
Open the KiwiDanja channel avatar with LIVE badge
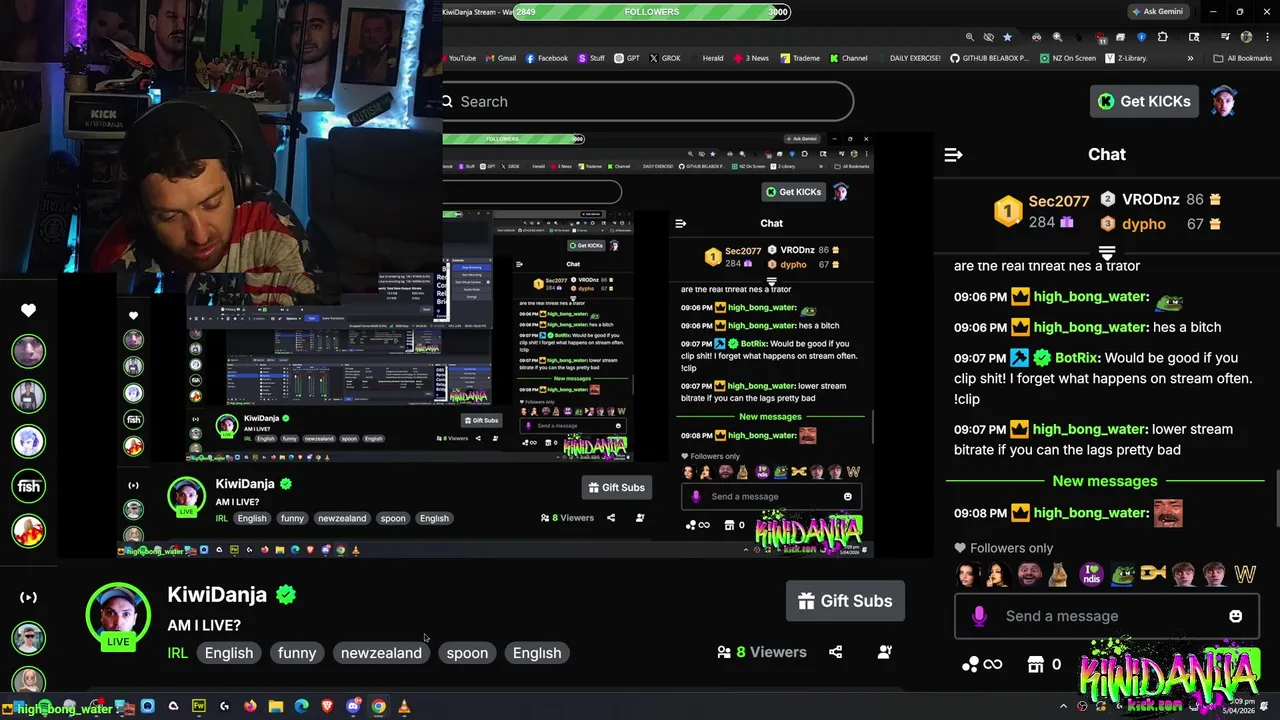click(x=118, y=615)
